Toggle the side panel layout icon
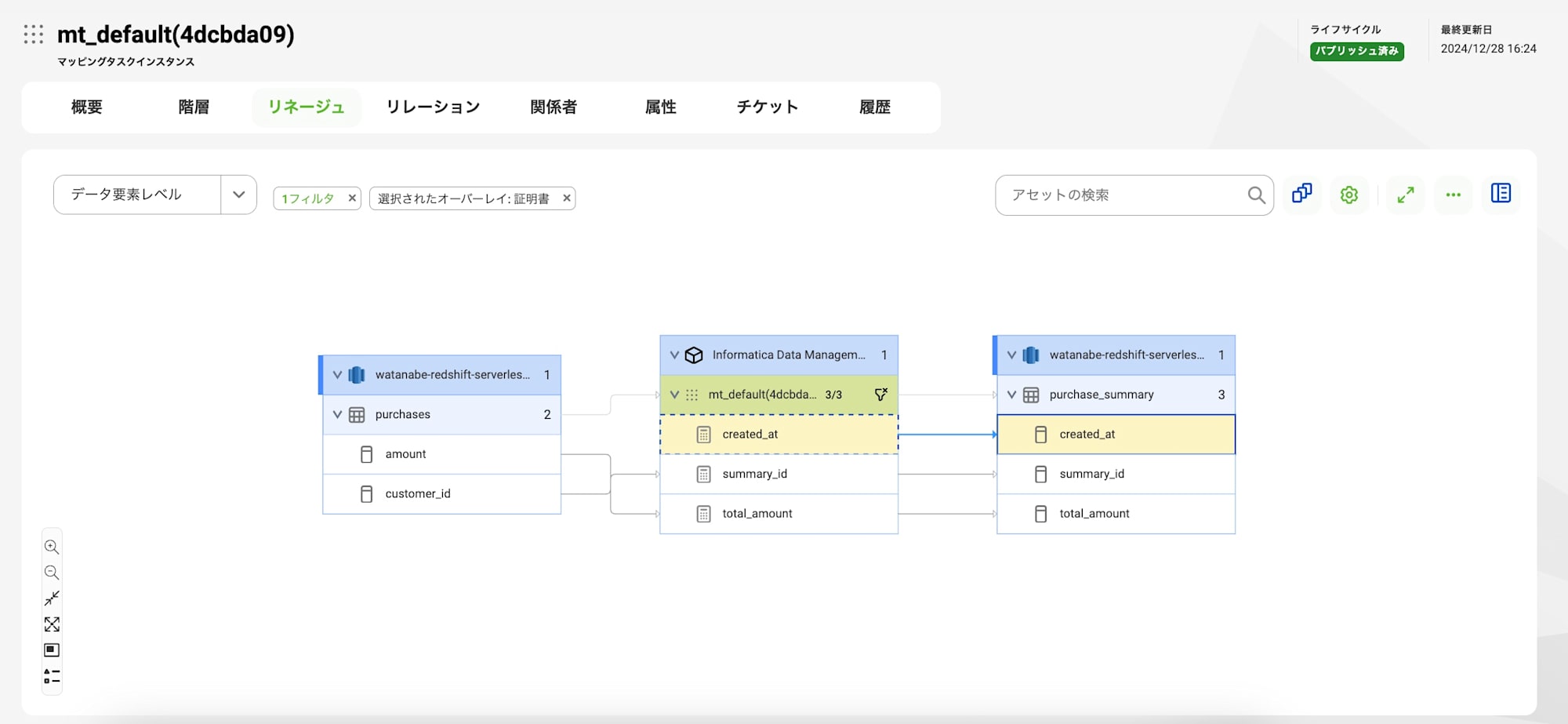Screen dimensions: 1568x724 [x=1501, y=194]
